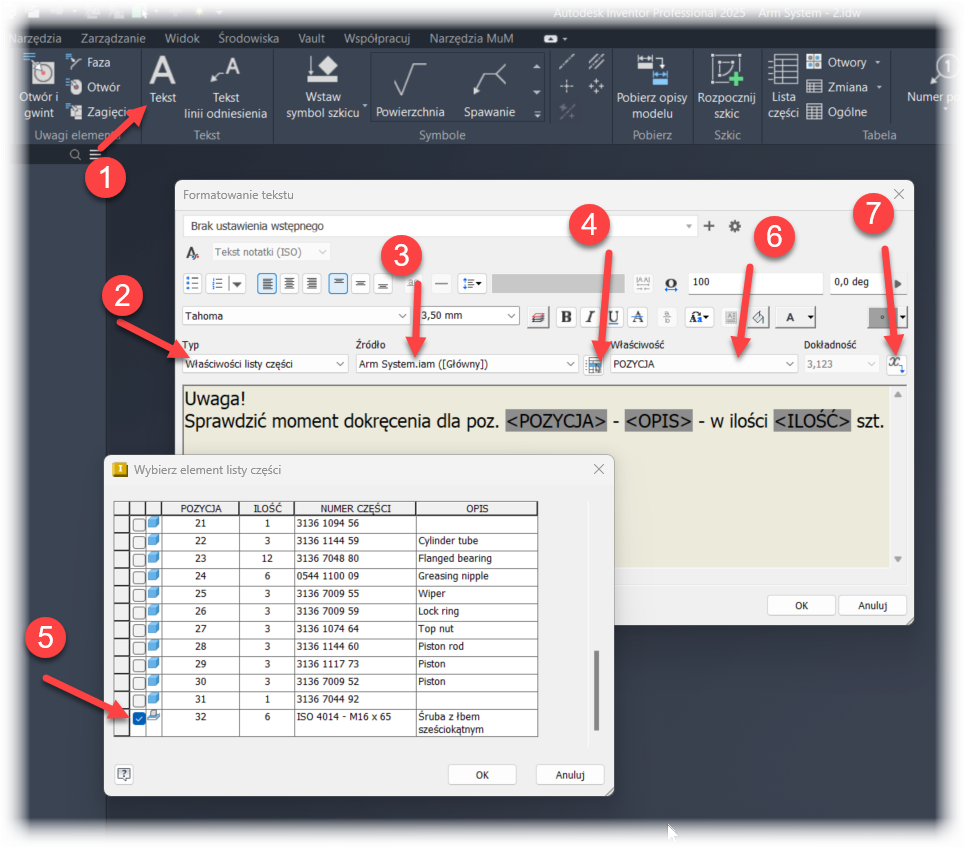
Task: Click Anuluj in Formatowanie tekstu dialog
Action: click(x=871, y=605)
